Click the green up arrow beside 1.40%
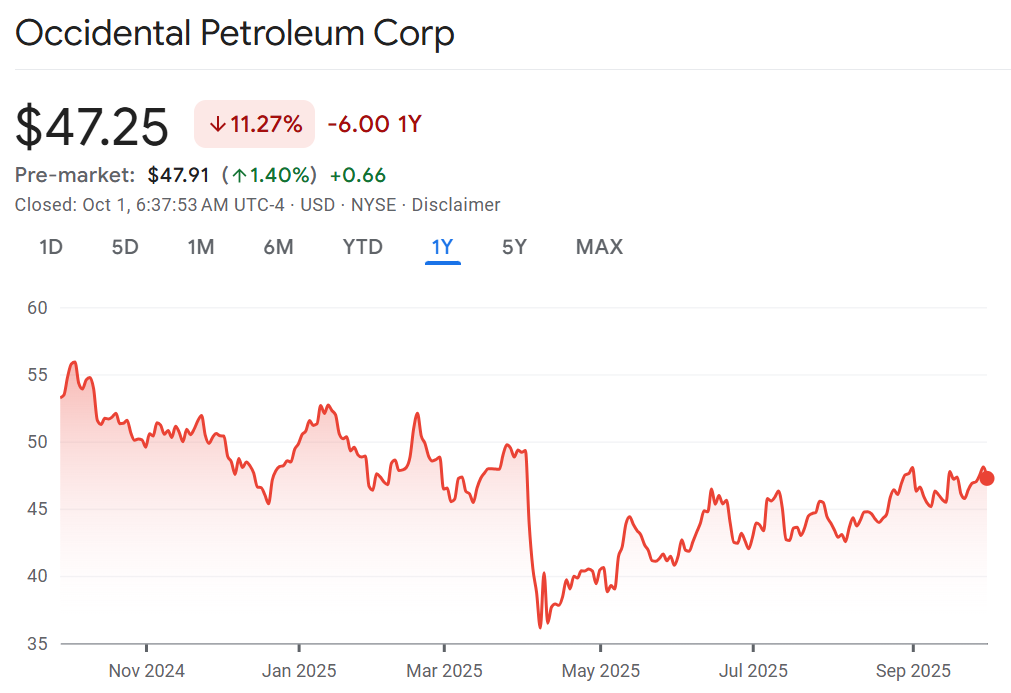1011x693 pixels. tap(239, 175)
